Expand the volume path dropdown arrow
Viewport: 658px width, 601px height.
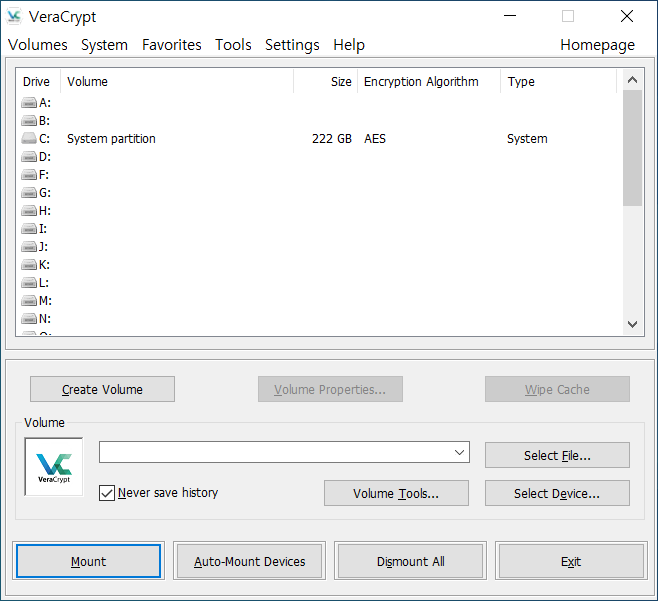(459, 452)
